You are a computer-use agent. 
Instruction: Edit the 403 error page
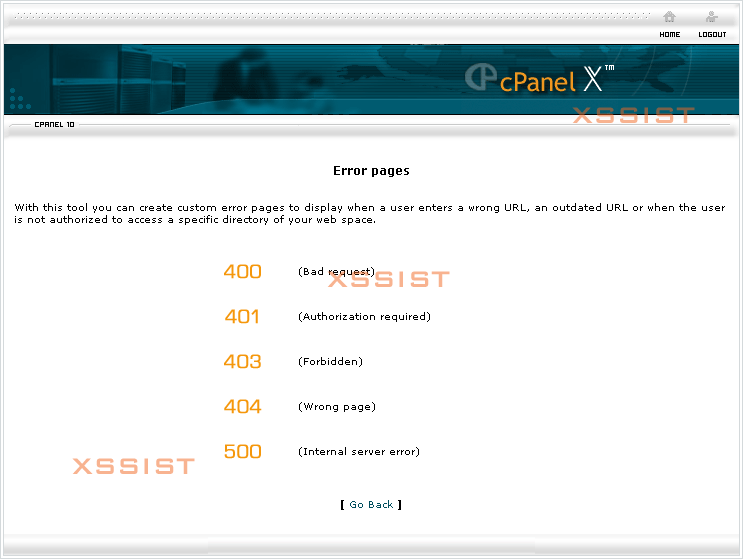[x=242, y=361]
